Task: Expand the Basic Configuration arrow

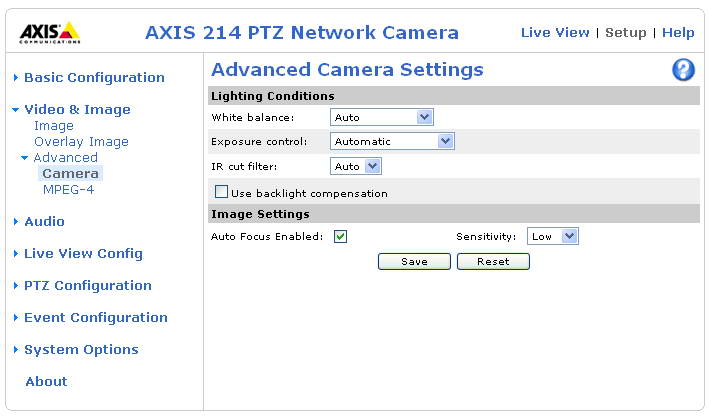Action: (x=16, y=78)
